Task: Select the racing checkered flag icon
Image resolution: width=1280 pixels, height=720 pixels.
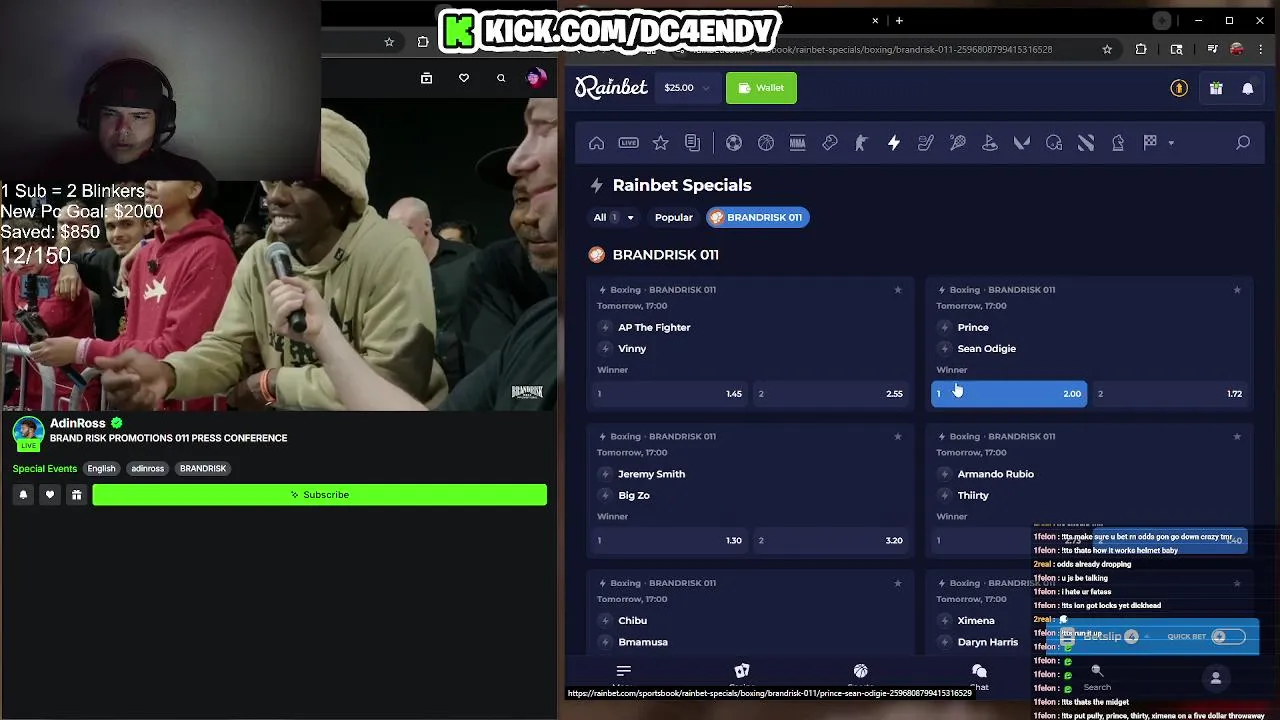Action: click(x=1150, y=142)
